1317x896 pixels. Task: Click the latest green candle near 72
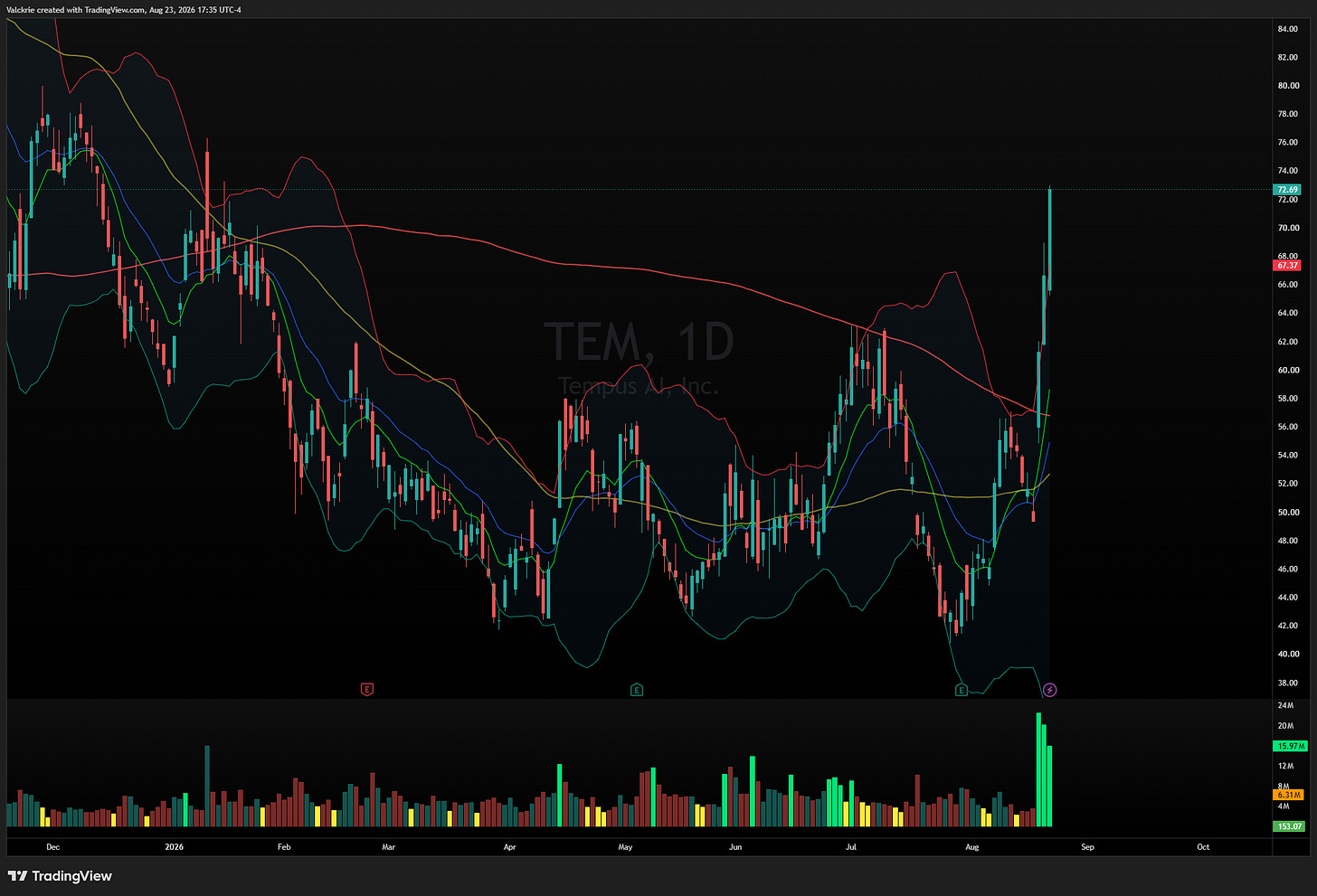click(1049, 239)
